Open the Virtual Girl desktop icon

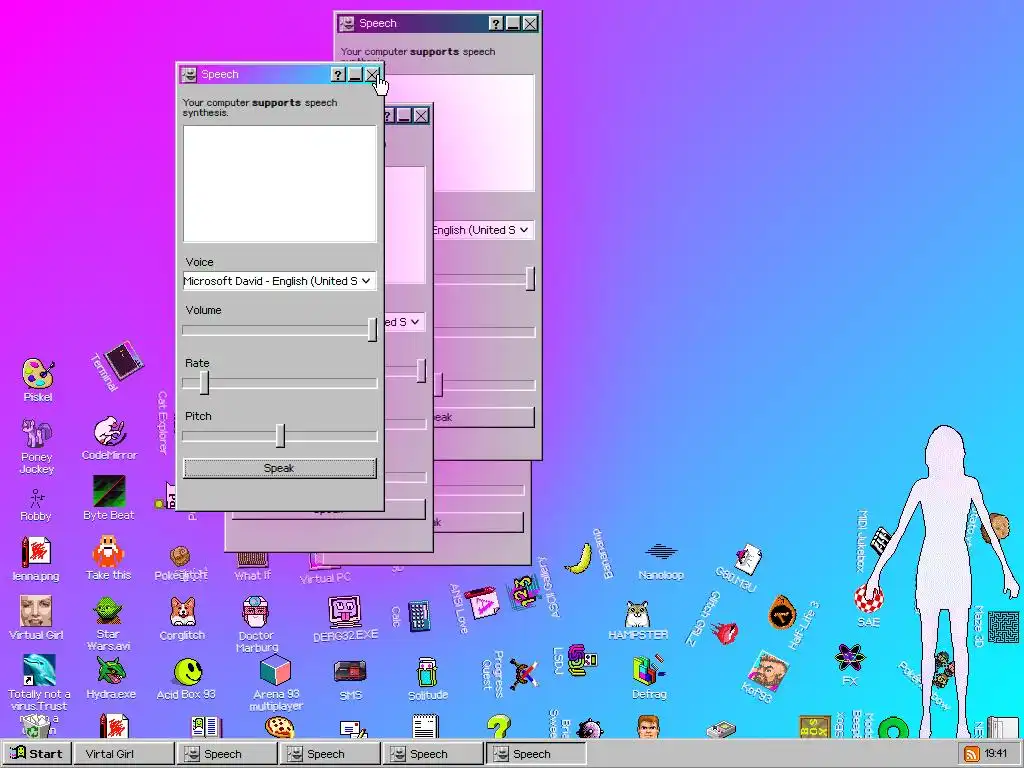(x=36, y=611)
